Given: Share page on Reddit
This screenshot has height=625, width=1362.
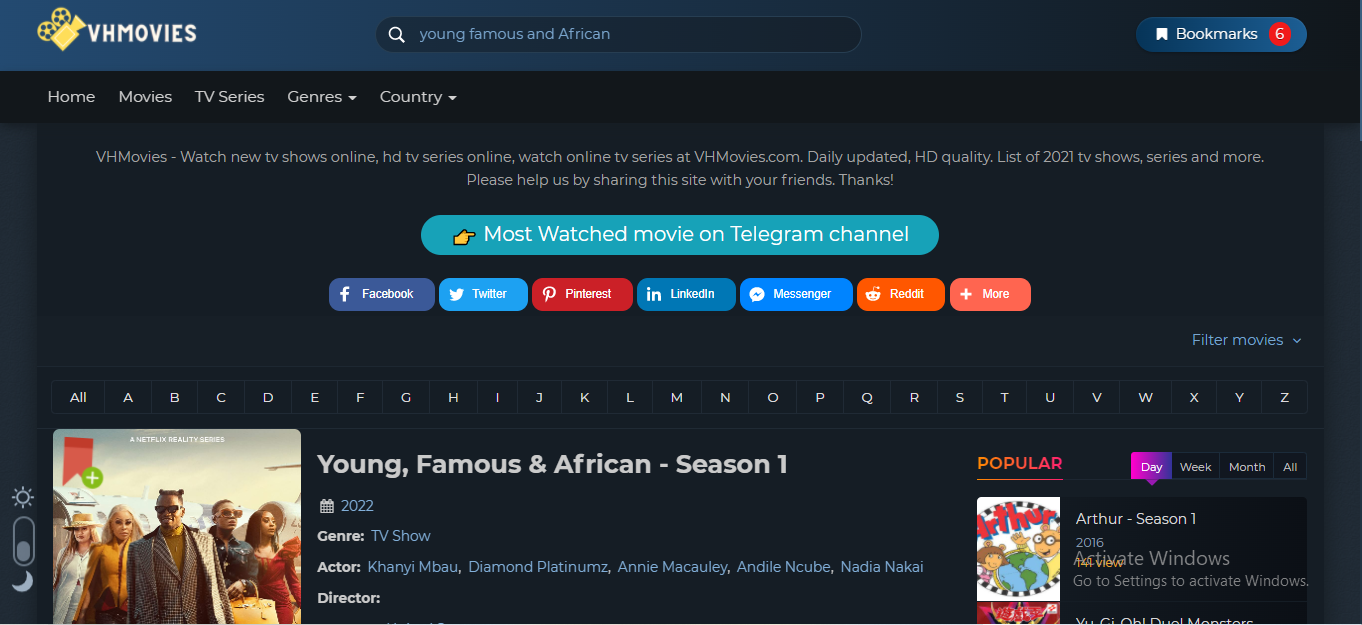Looking at the screenshot, I should click(x=901, y=294).
